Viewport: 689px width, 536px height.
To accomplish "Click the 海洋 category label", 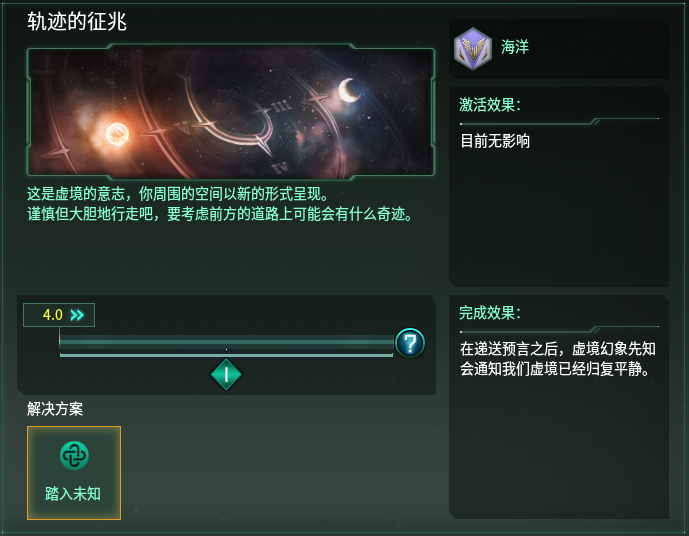I will point(515,47).
